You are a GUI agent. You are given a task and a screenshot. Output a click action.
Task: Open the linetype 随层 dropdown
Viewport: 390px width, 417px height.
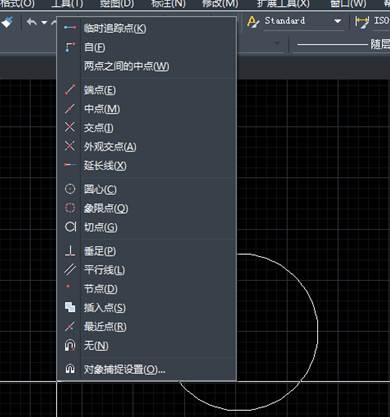[x=343, y=44]
